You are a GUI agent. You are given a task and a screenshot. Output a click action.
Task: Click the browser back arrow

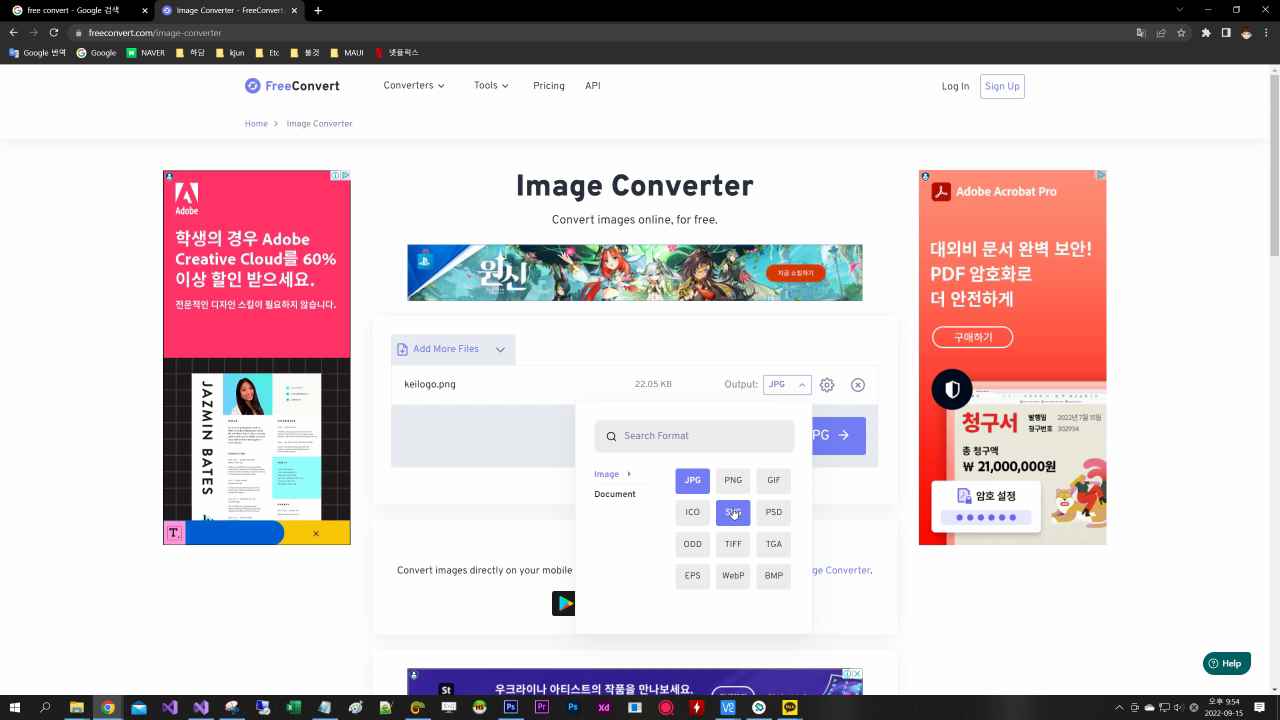[13, 33]
